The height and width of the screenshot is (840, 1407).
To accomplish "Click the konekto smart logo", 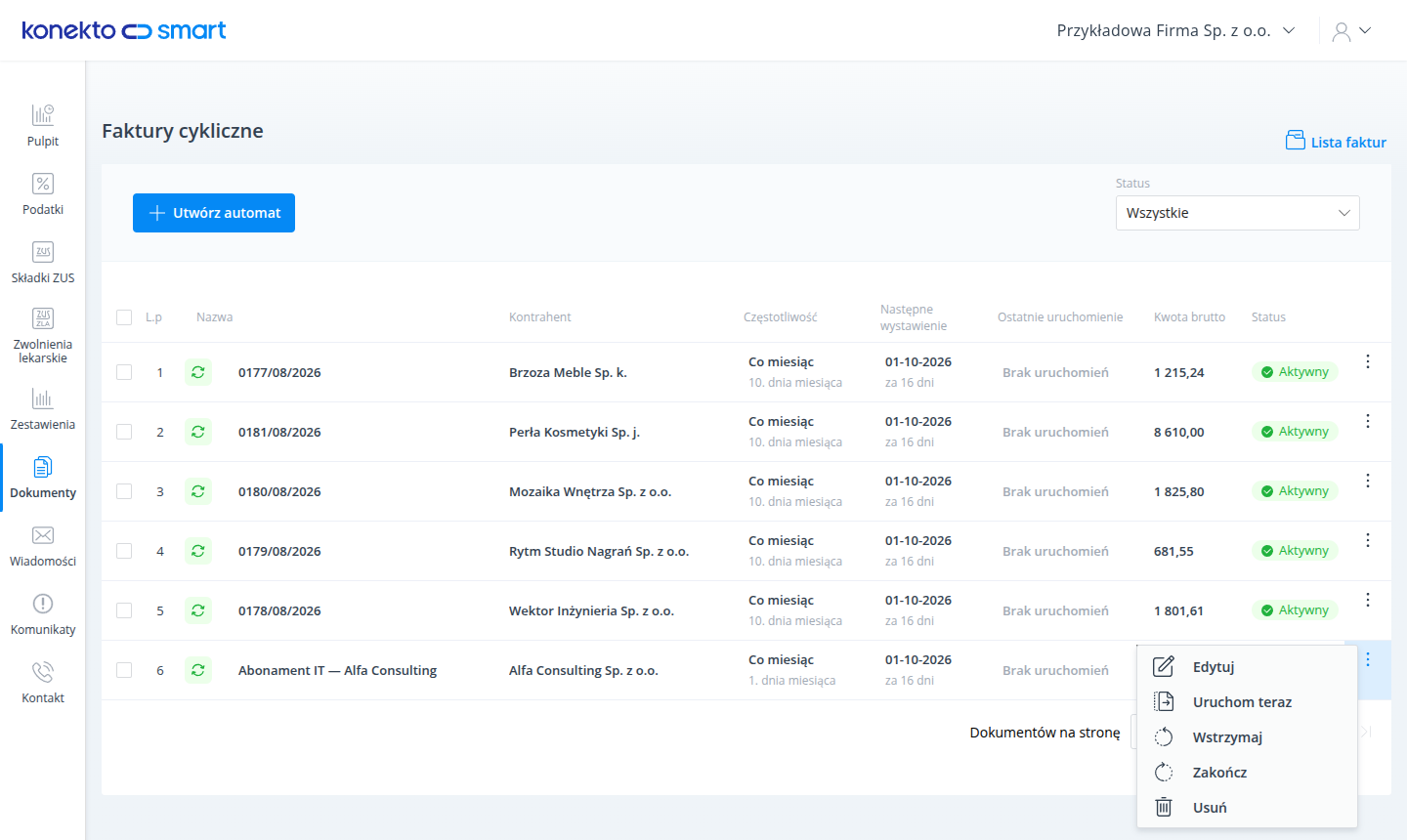I will 124,30.
